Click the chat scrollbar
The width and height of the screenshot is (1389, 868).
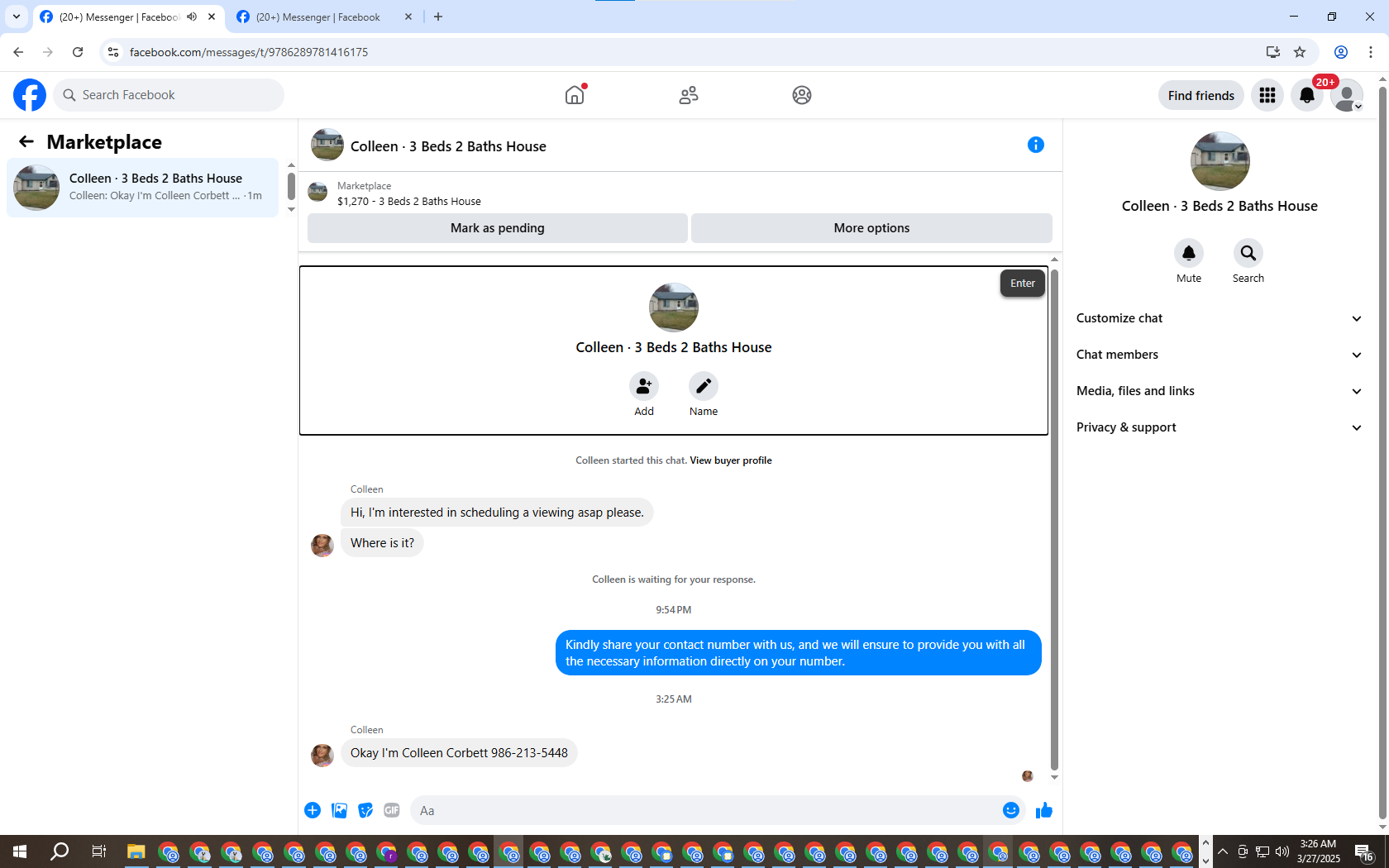[x=1054, y=521]
